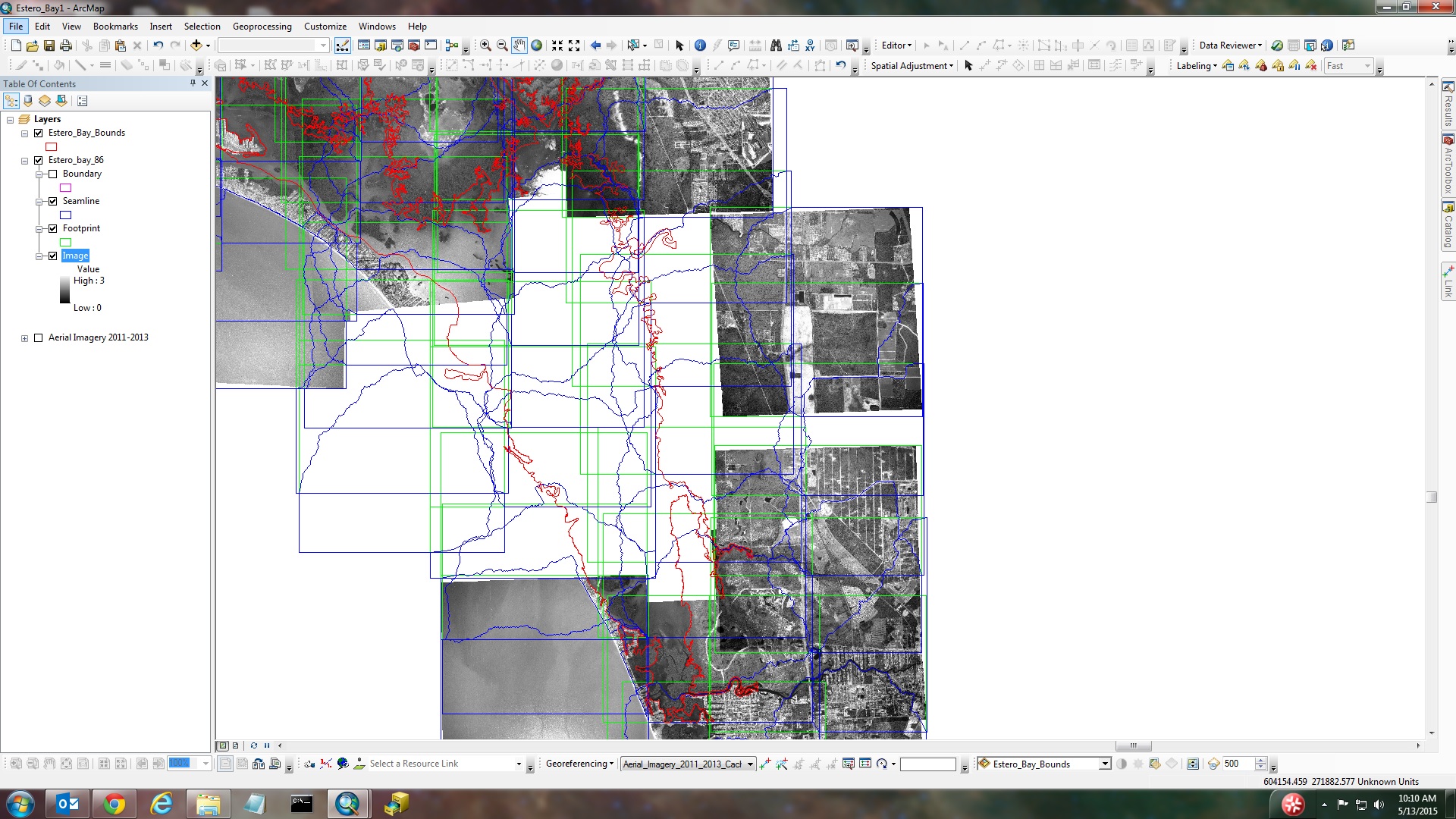Open the Geoprocessing menu

coord(262,27)
